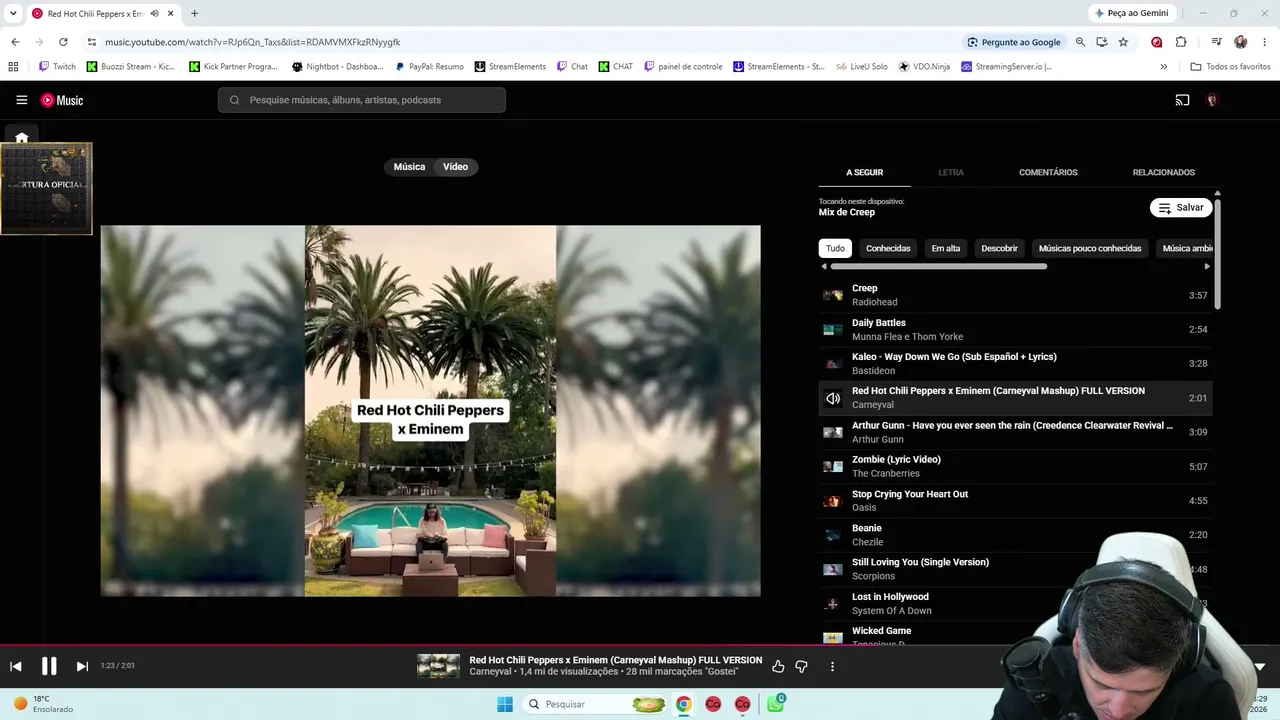The height and width of the screenshot is (720, 1280).
Task: Click the filter chips left scroll arrow
Action: click(x=824, y=266)
